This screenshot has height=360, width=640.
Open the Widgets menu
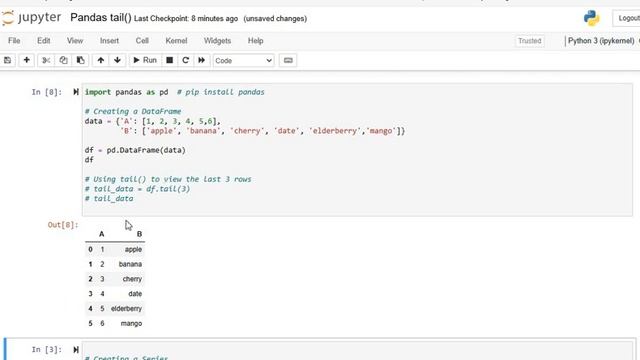[x=217, y=41]
